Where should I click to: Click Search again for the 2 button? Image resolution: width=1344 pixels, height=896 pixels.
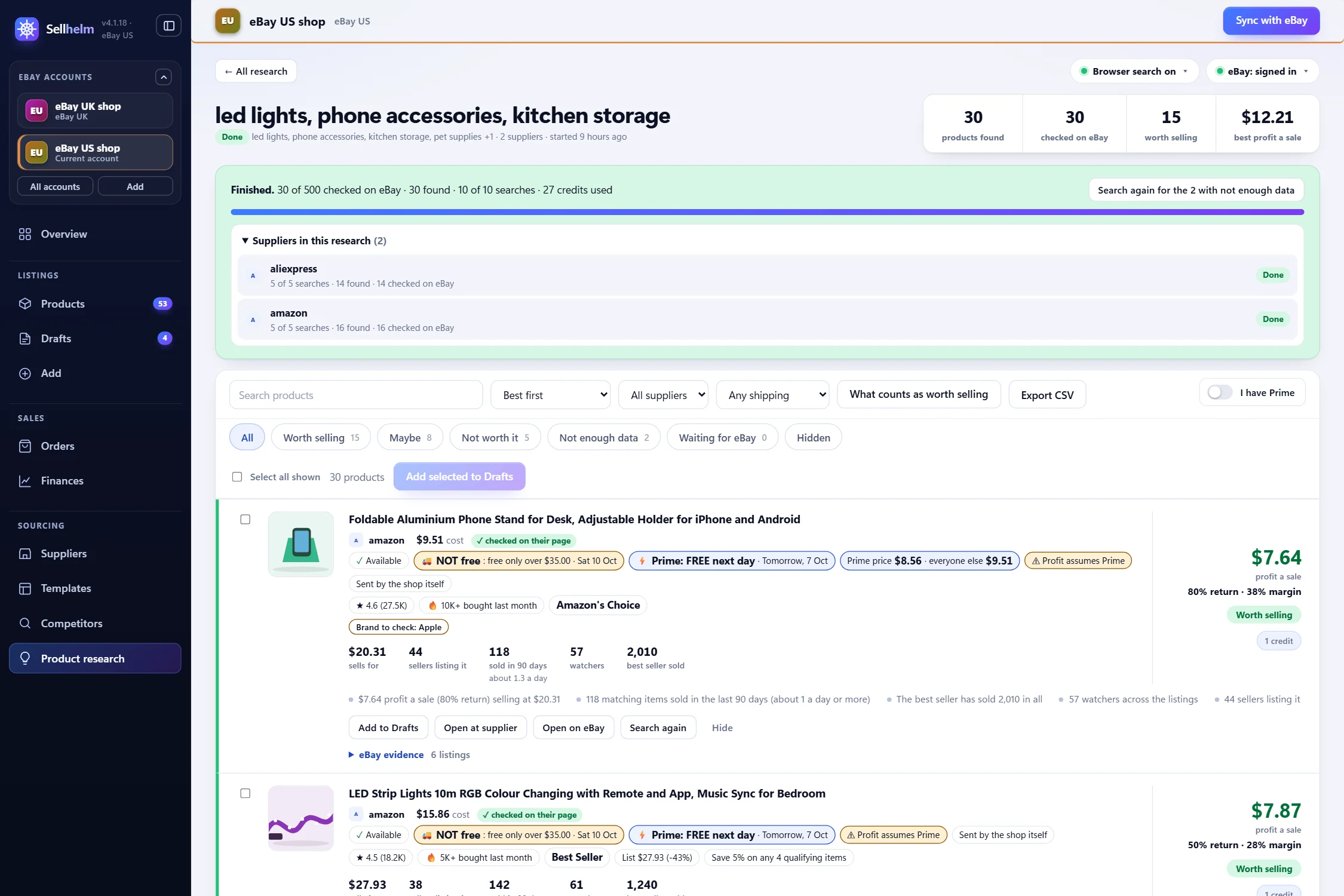point(1196,190)
